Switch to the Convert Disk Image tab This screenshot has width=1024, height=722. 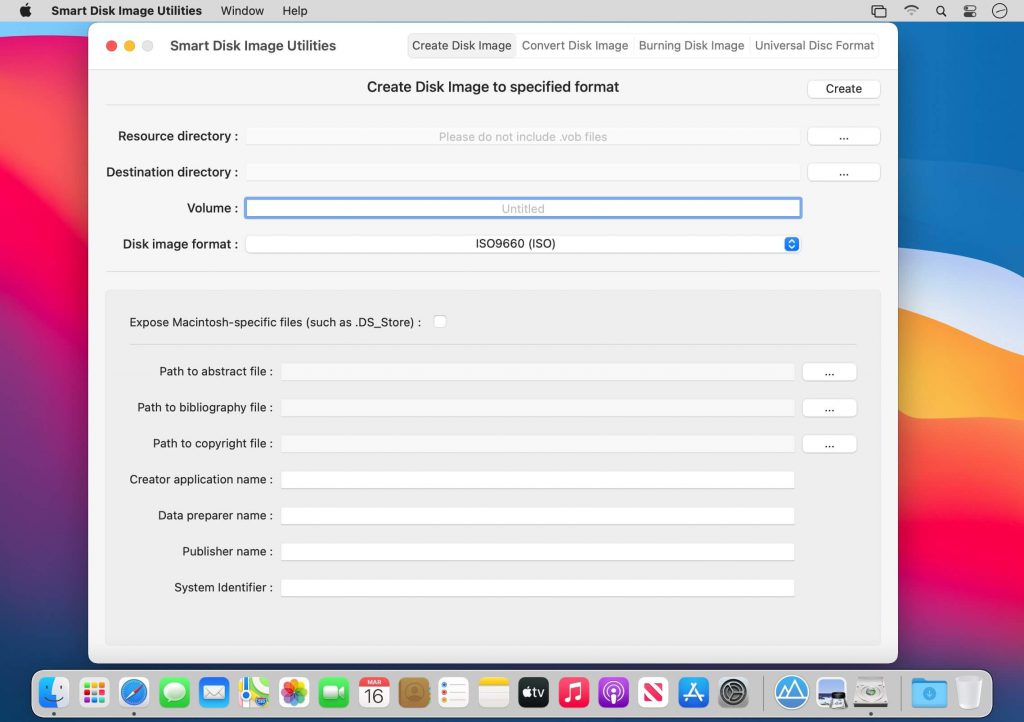(x=575, y=45)
